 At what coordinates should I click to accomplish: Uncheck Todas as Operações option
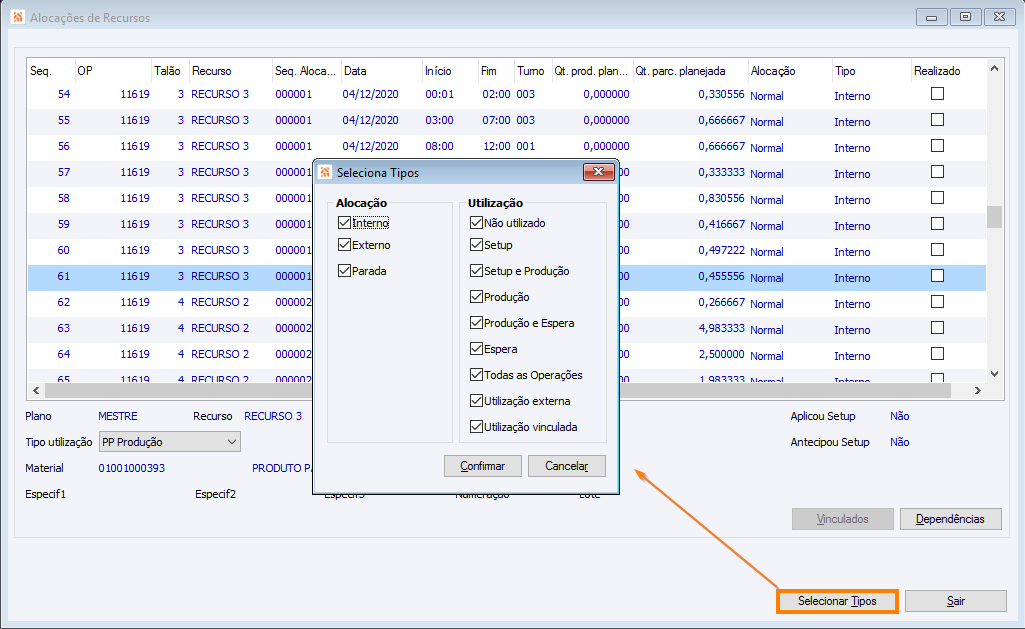477,375
